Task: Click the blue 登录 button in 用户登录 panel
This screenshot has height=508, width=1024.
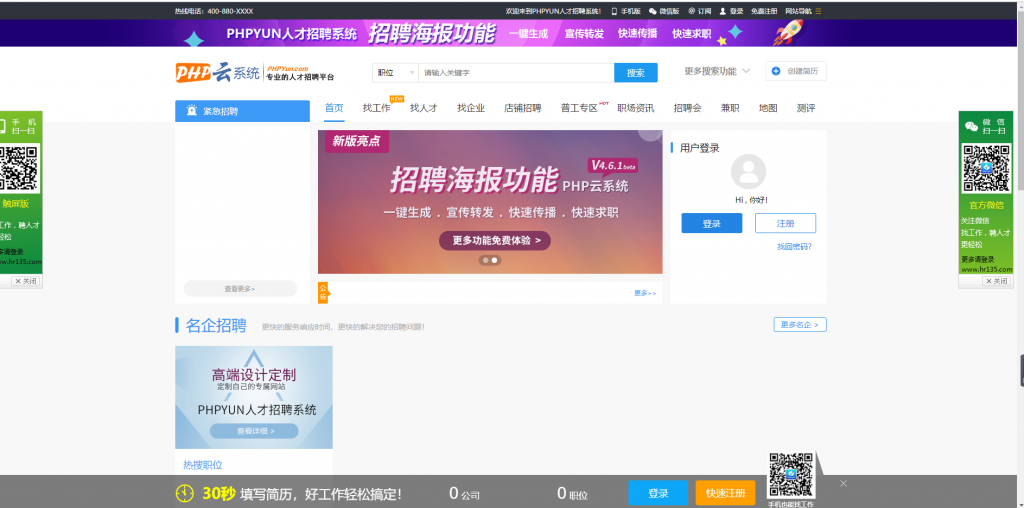Action: [712, 223]
